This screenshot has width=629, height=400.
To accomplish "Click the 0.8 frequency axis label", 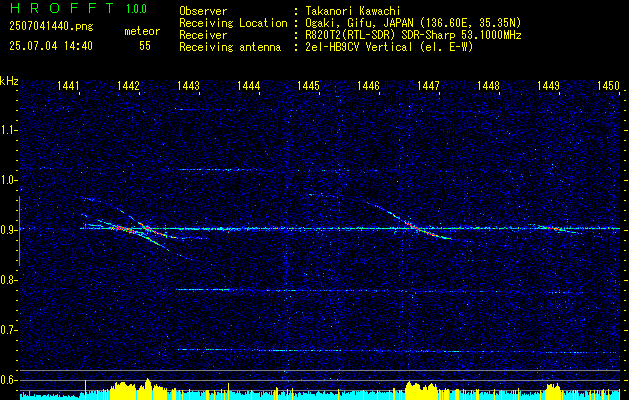I will point(8,280).
